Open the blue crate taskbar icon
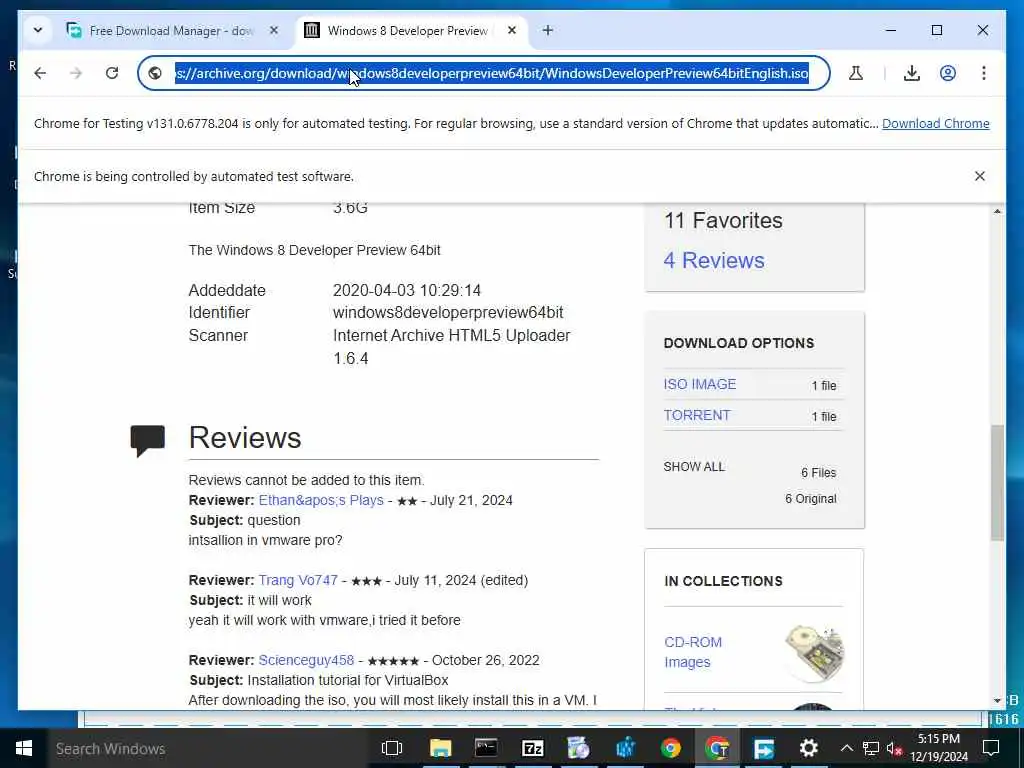1024x768 pixels. [x=625, y=748]
